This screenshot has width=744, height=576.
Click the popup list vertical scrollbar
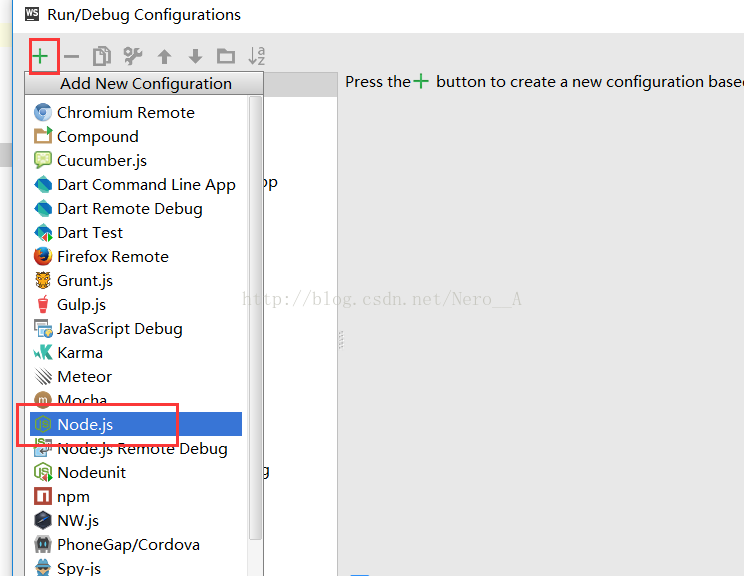[x=255, y=318]
